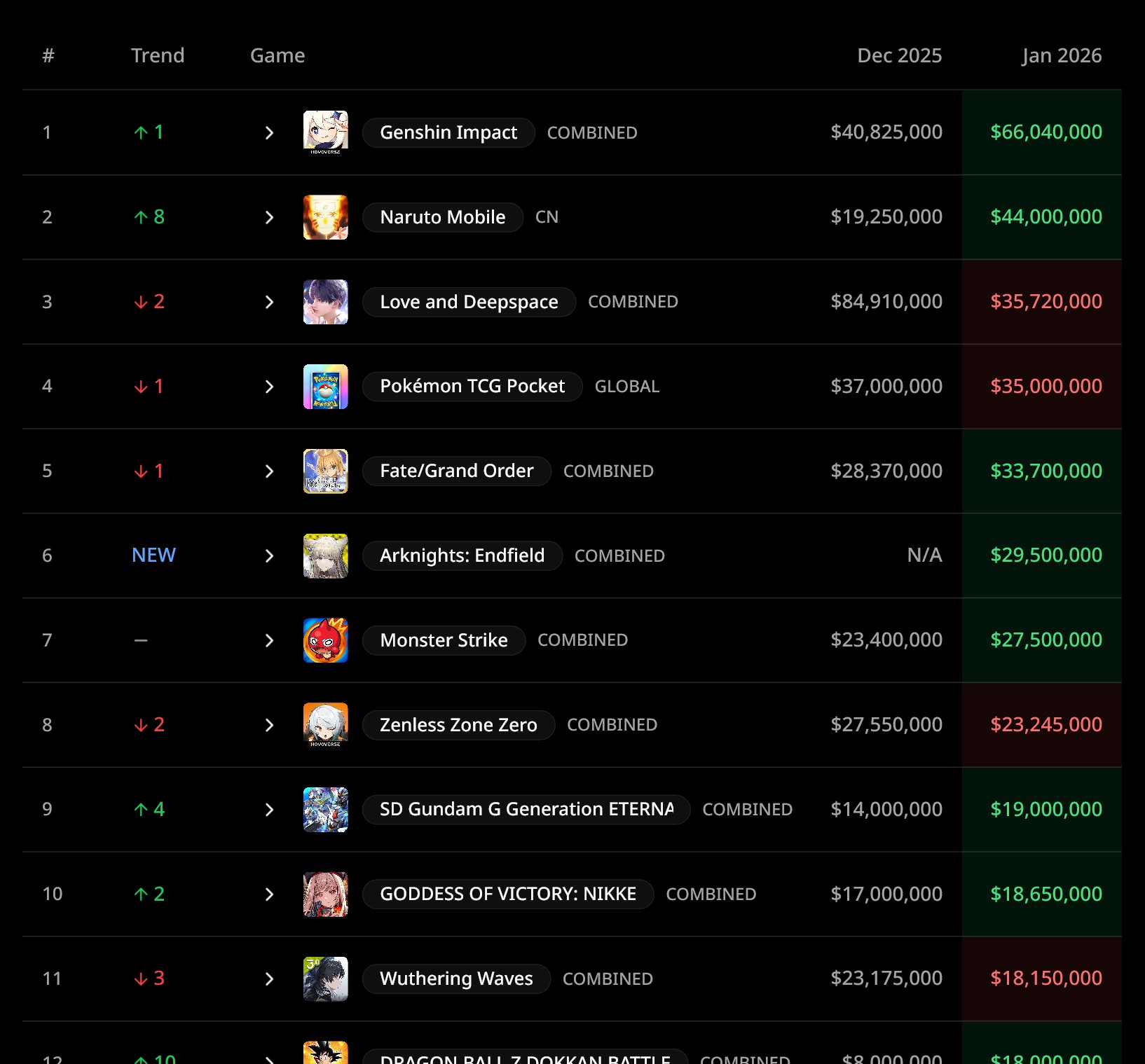Screen dimensions: 1145x1064
Task: Click the Genshin Impact name pill
Action: (448, 132)
